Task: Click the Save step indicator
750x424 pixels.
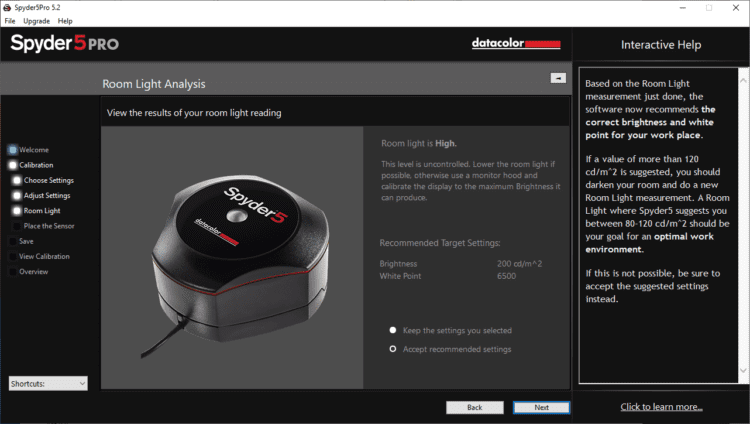Action: pyautogui.click(x=13, y=241)
